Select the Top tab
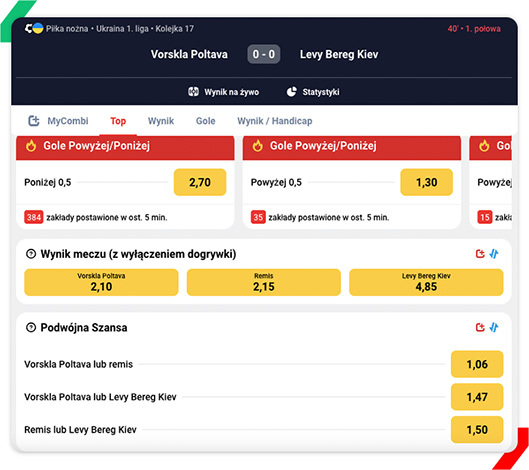This screenshot has width=529, height=470. (x=118, y=121)
